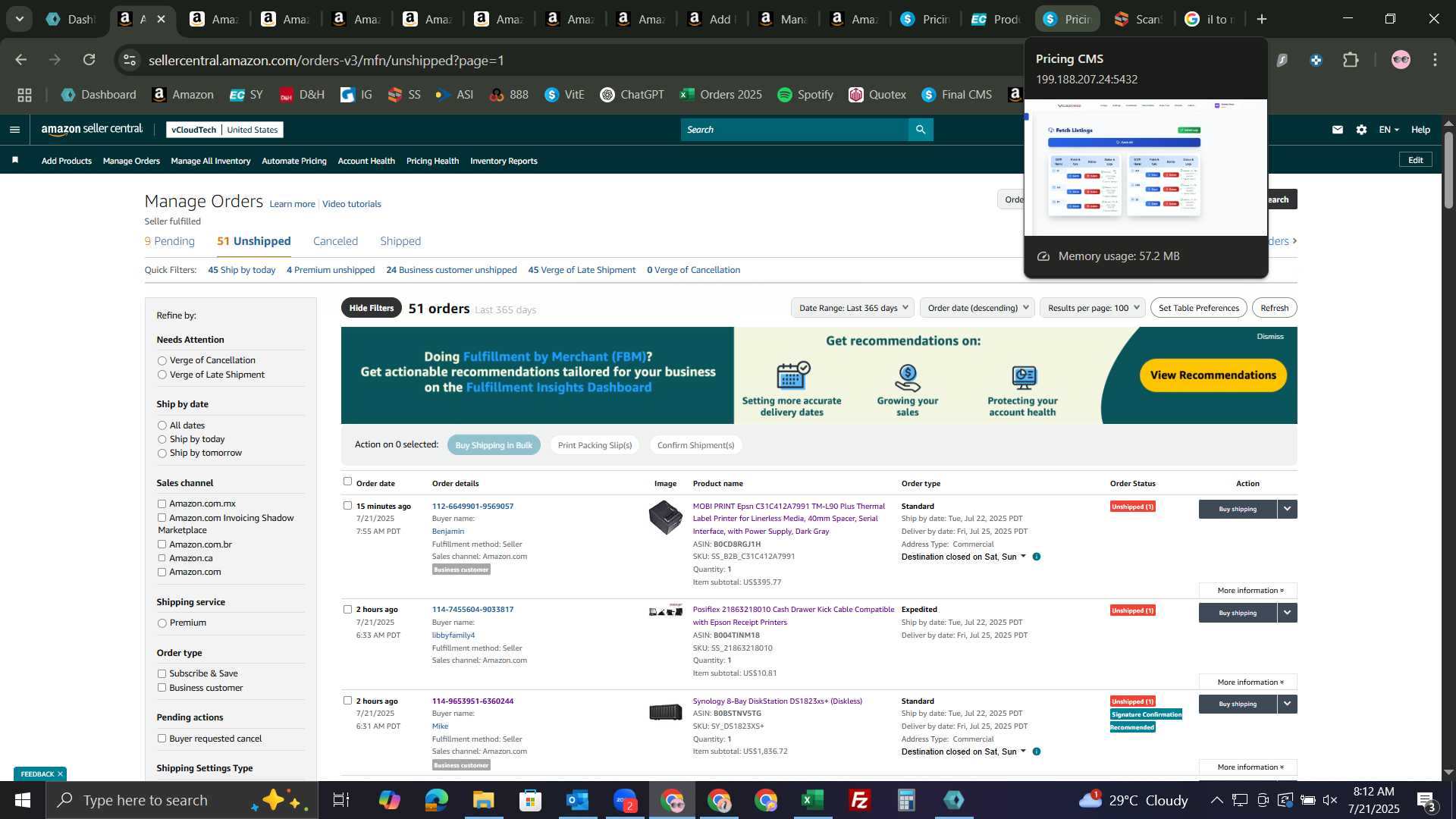
Task: Open Automate Pricing menu item
Action: click(x=294, y=161)
